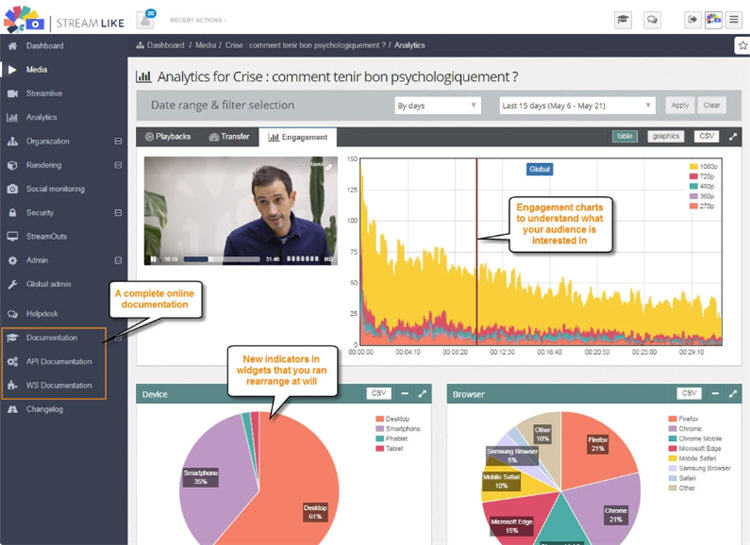
Task: Expand the Admin submenu toggle
Action: 118,260
